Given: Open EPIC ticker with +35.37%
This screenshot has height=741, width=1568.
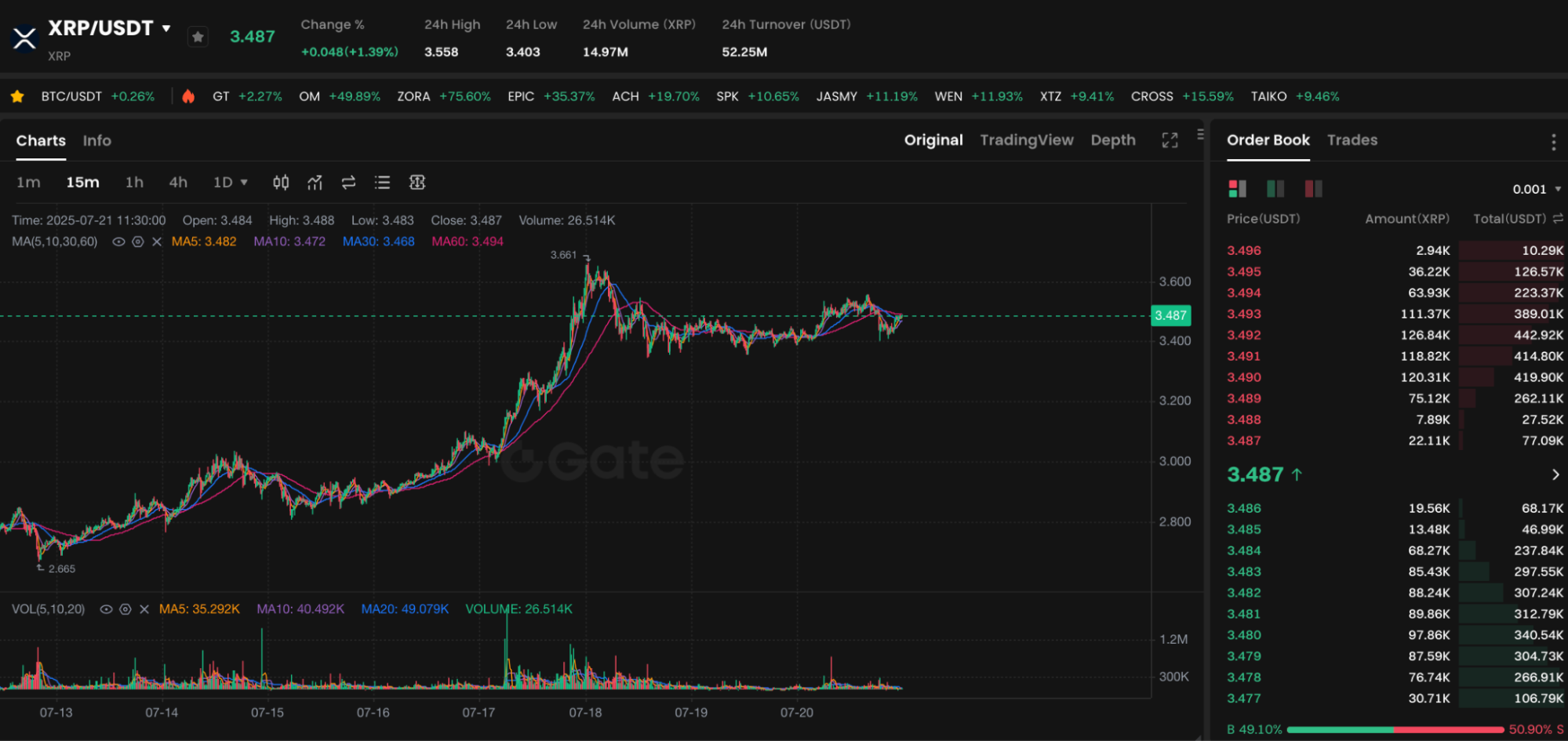Looking at the screenshot, I should (551, 96).
